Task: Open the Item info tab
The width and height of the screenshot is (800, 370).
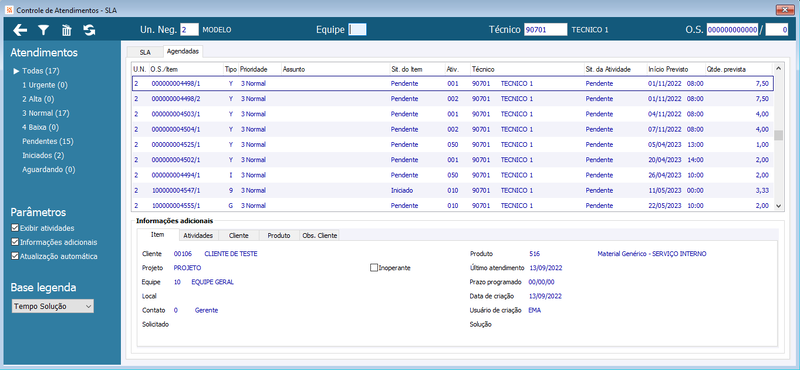Action: click(x=158, y=235)
